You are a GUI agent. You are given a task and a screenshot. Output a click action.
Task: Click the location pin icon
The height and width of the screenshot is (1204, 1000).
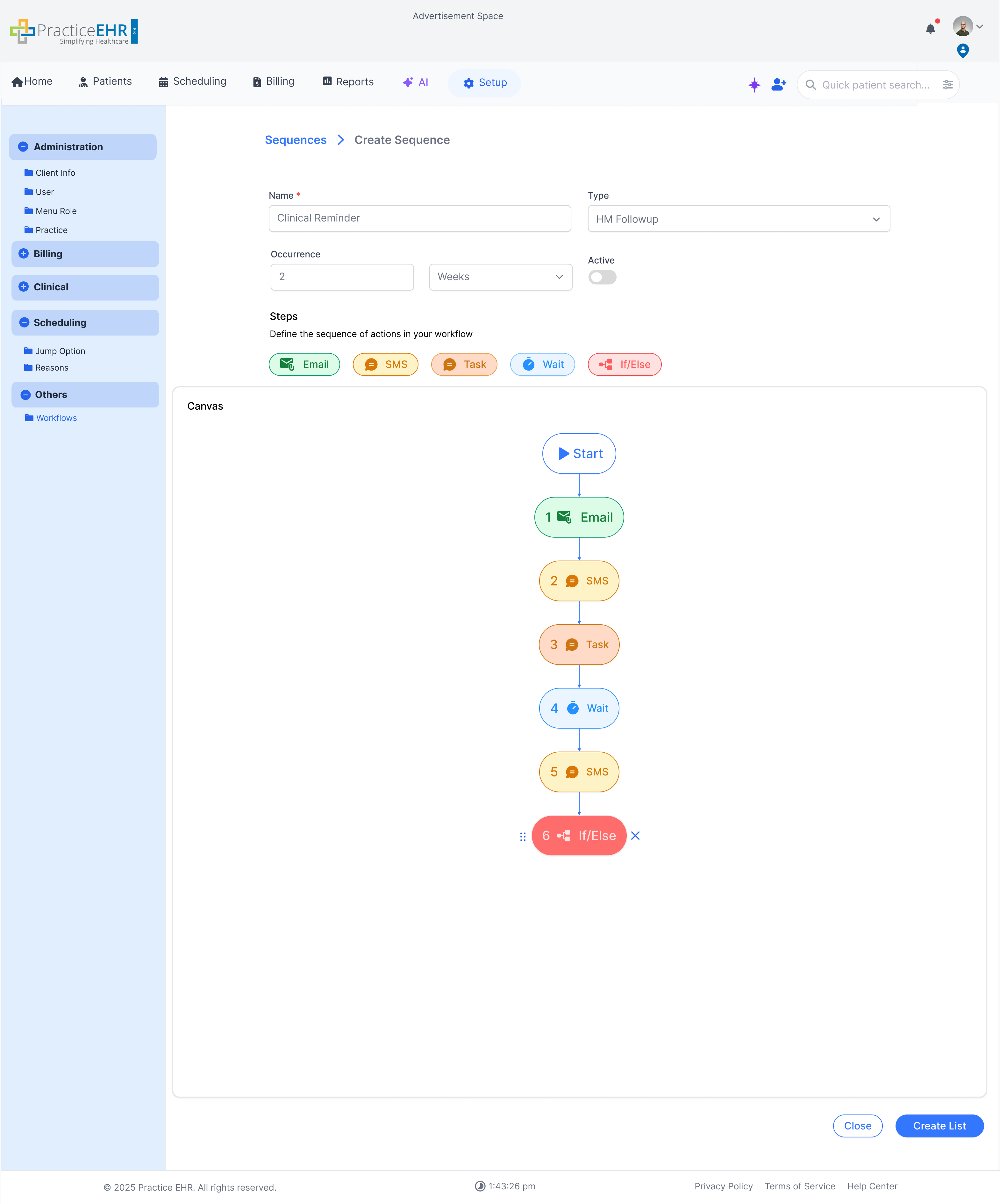coord(963,51)
